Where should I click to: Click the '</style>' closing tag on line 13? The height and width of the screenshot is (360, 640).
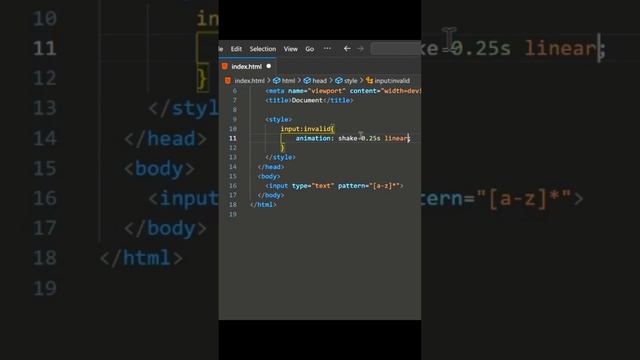click(280, 157)
